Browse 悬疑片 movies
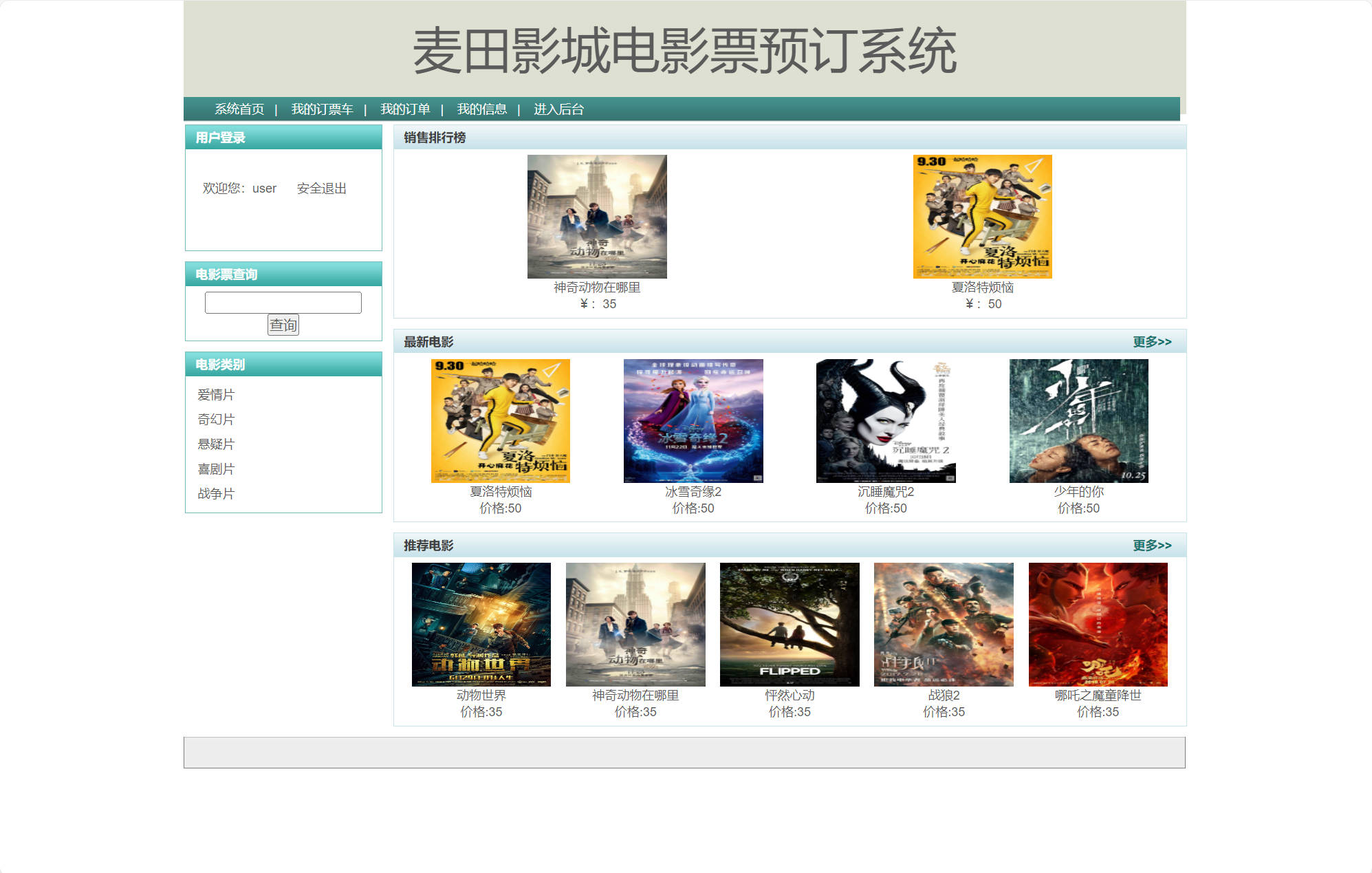 [215, 444]
